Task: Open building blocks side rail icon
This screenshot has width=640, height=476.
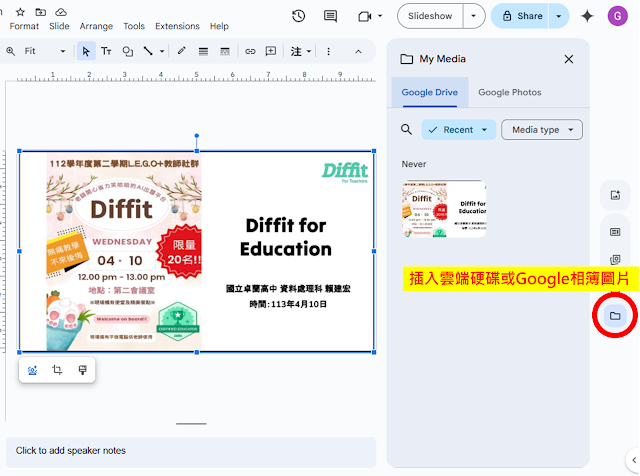Action: 615,259
